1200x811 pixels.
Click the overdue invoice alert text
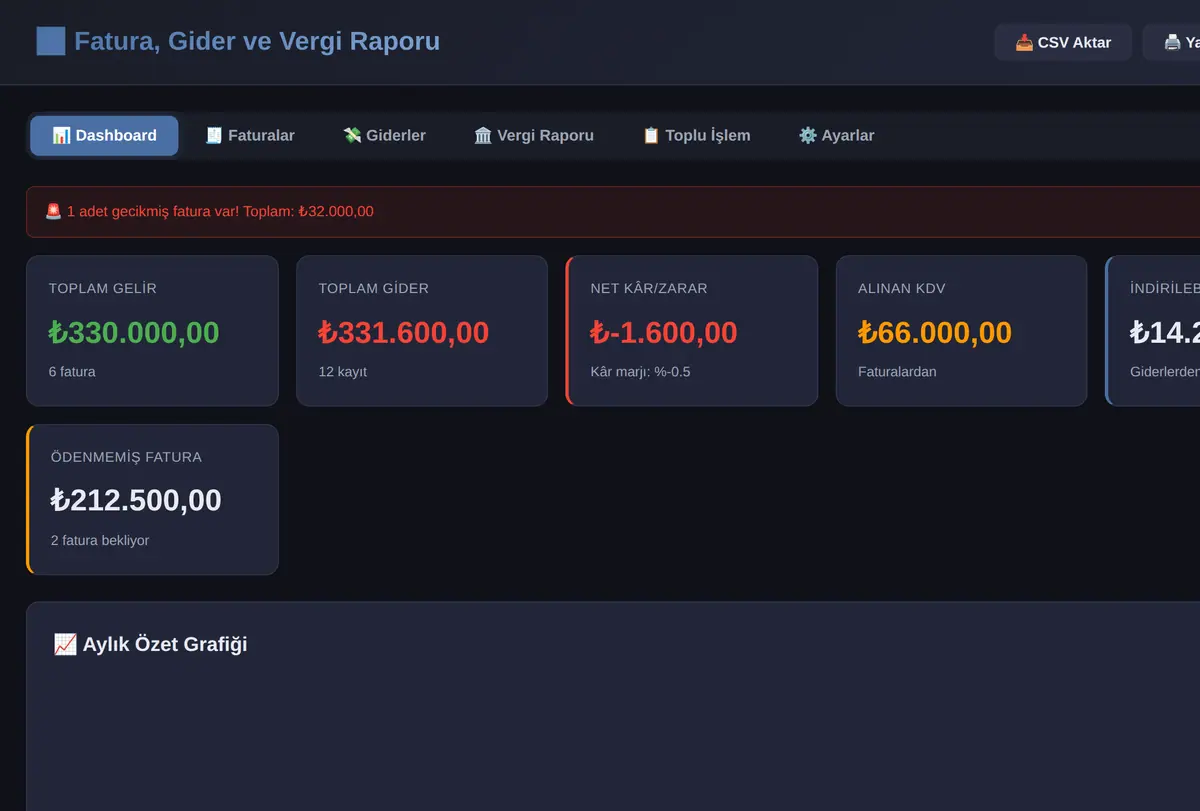coord(220,212)
